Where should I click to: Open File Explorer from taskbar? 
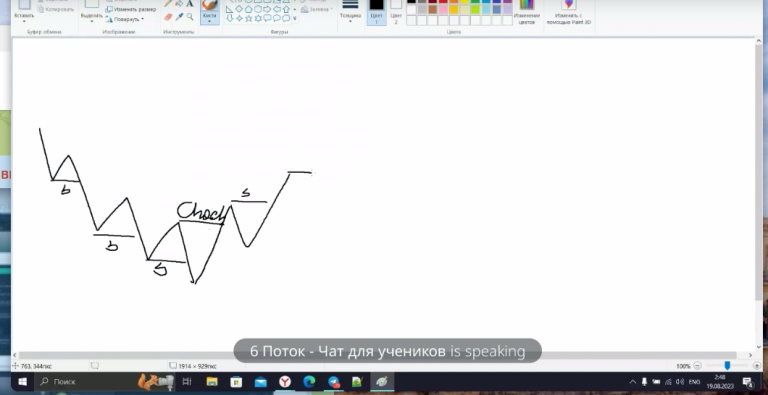click(212, 381)
